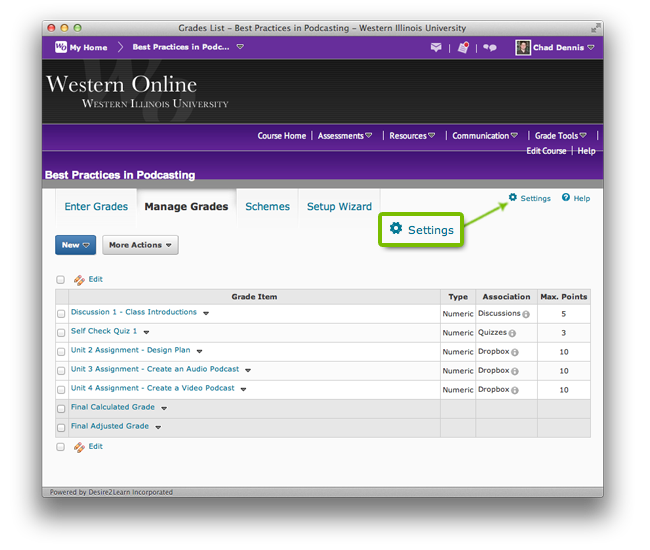650x550 pixels.
Task: Open the messages envelope icon
Action: tap(436, 47)
